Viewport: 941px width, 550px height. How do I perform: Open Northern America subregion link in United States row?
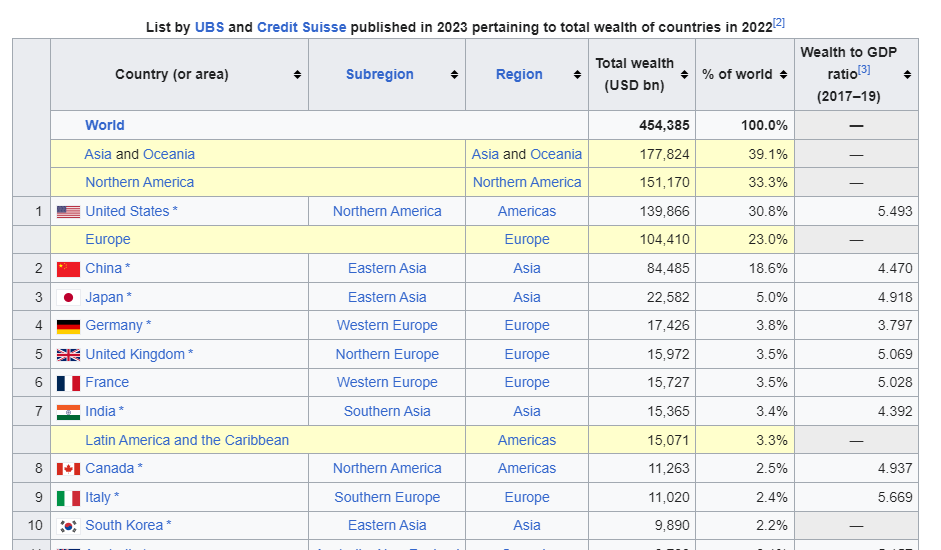[387, 211]
